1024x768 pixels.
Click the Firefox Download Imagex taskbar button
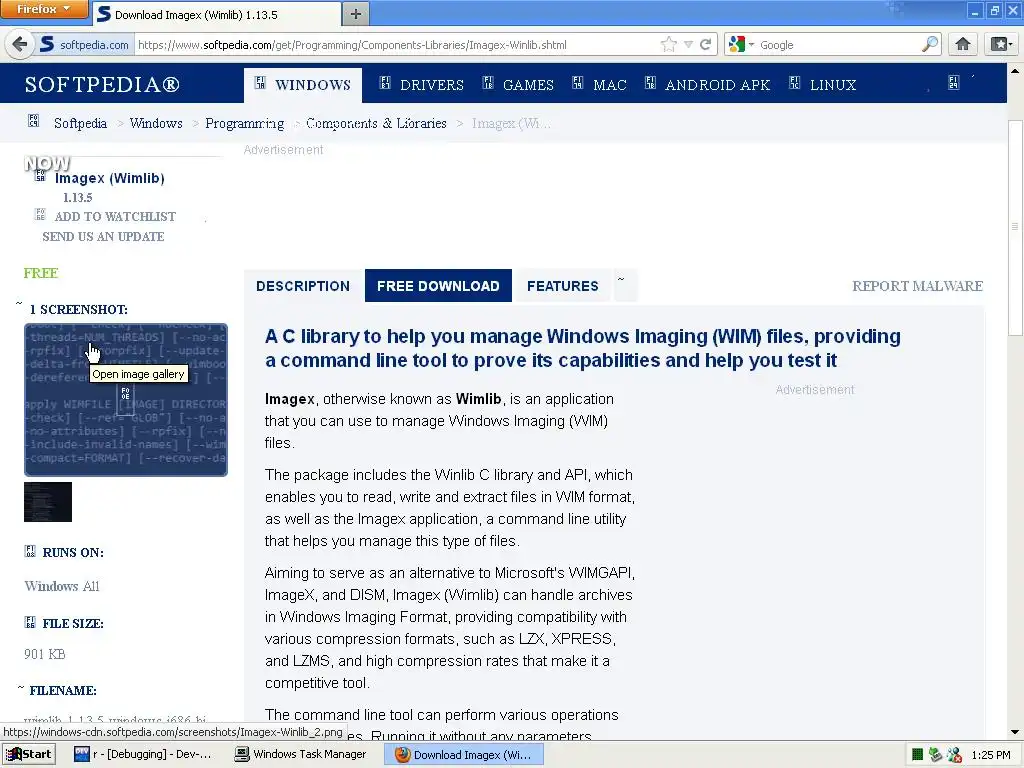click(464, 754)
